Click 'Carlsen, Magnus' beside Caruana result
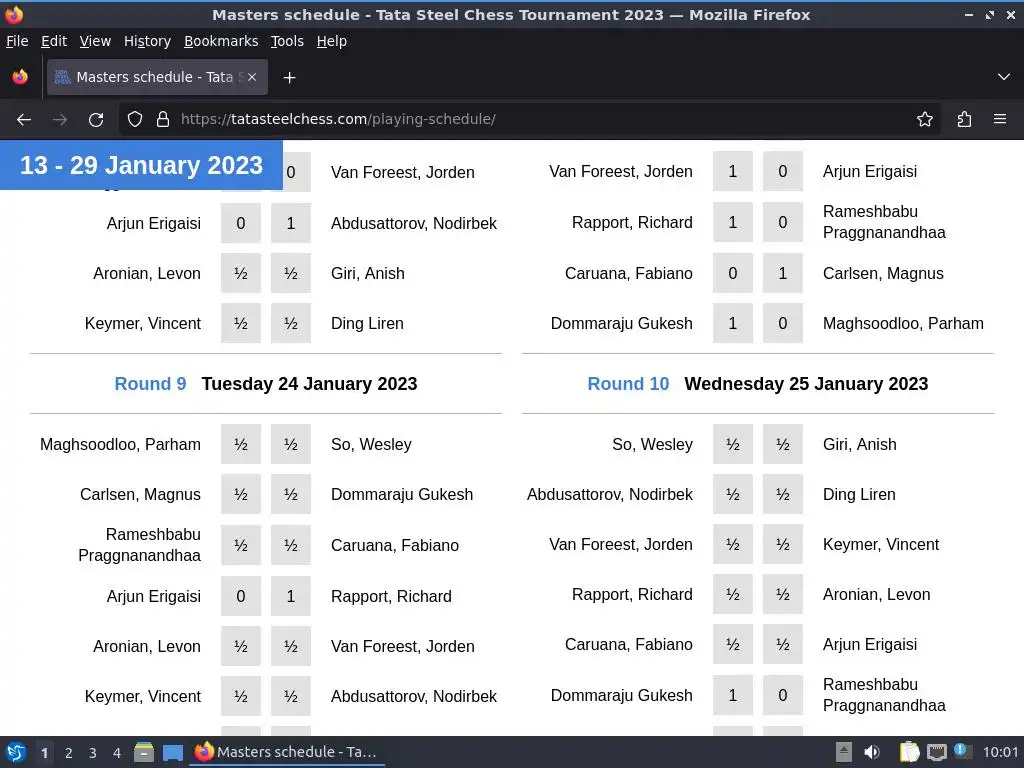Viewport: 1024px width, 768px height. coord(883,274)
